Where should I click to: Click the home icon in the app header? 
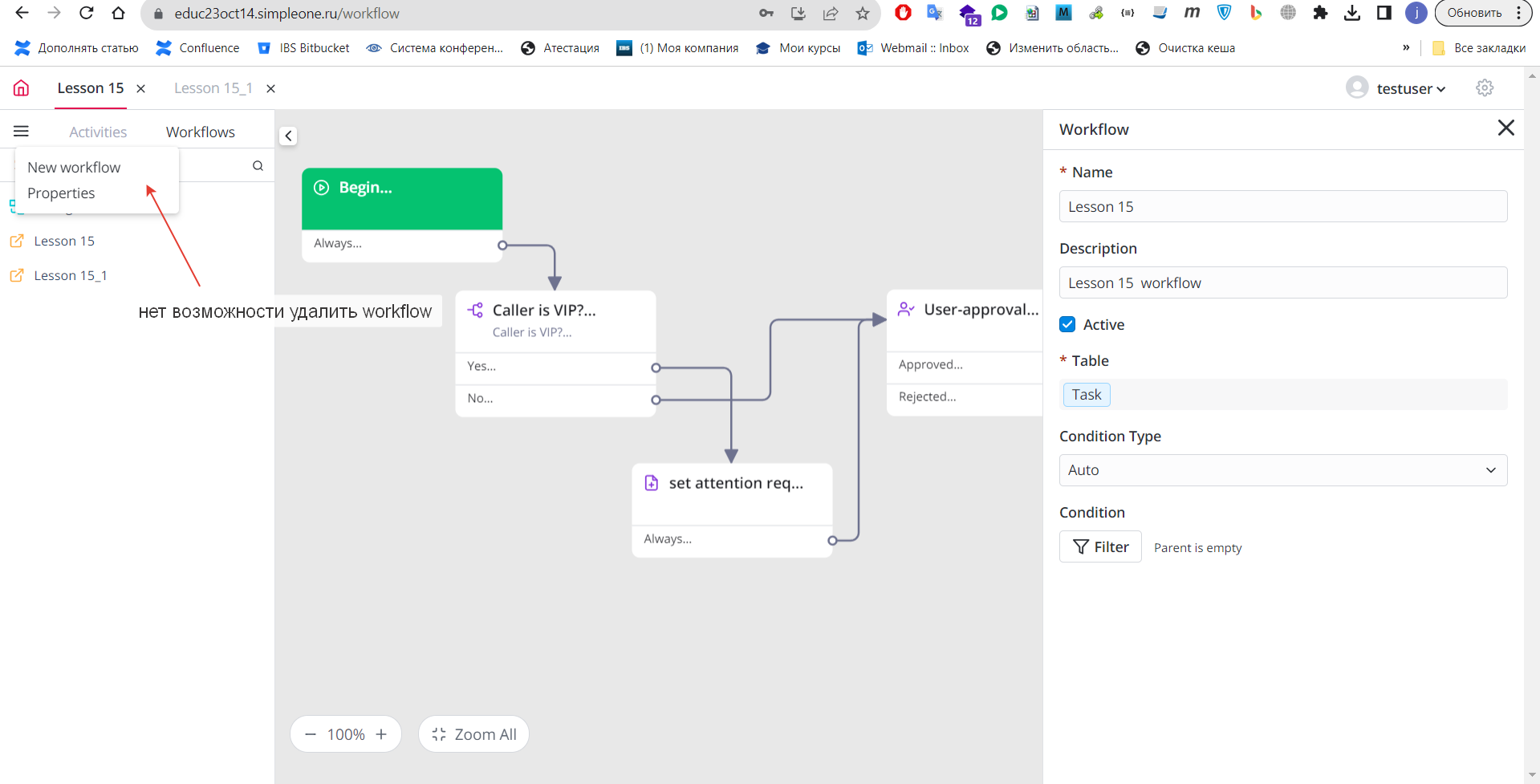coord(22,88)
